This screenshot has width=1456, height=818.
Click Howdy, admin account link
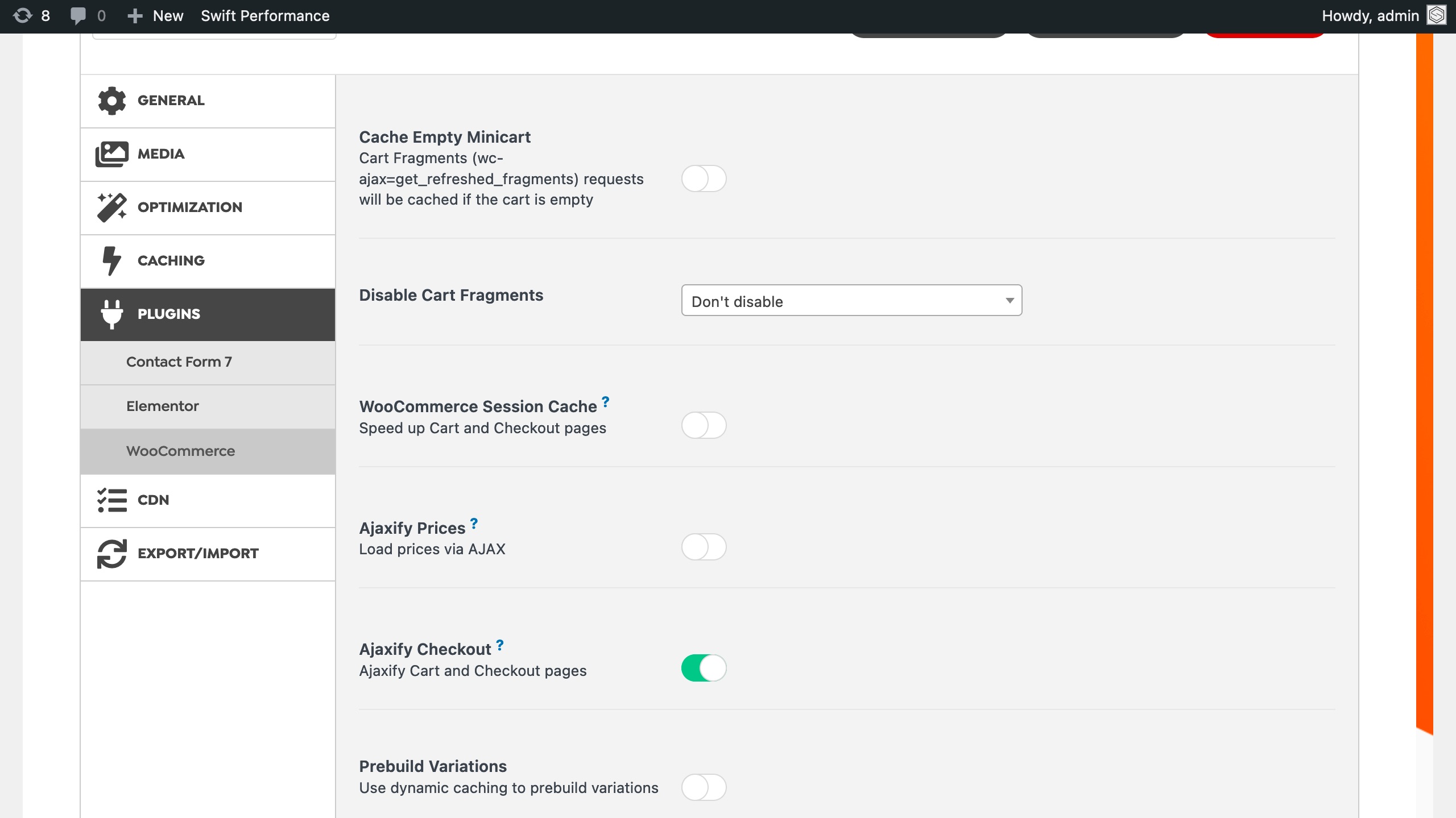point(1370,16)
